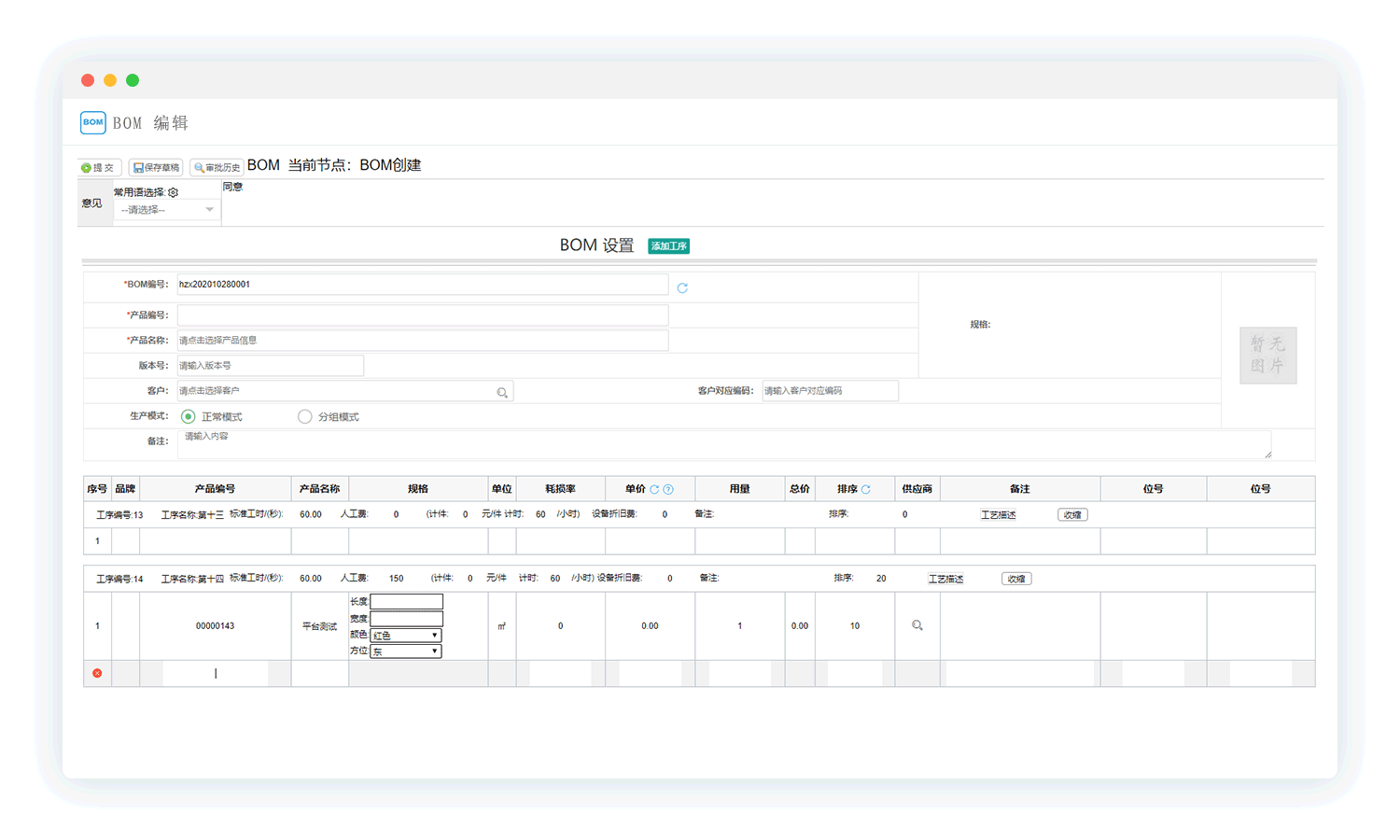
Task: Click the green 添加工序 button
Action: tap(669, 246)
